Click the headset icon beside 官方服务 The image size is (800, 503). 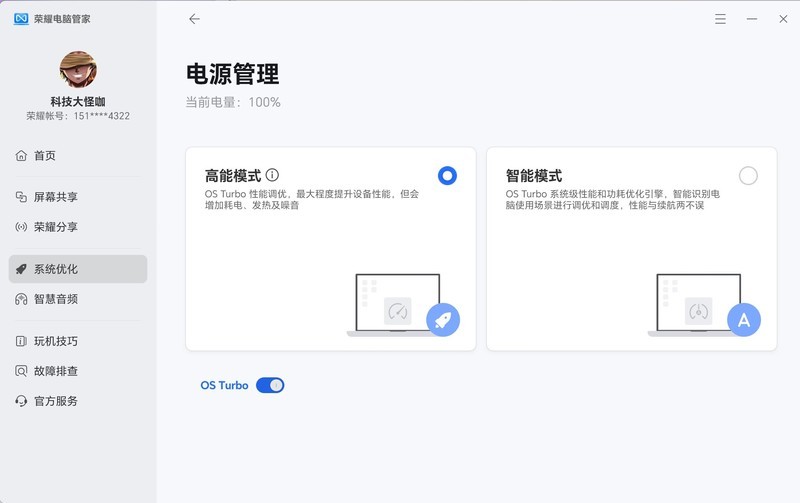pos(21,401)
